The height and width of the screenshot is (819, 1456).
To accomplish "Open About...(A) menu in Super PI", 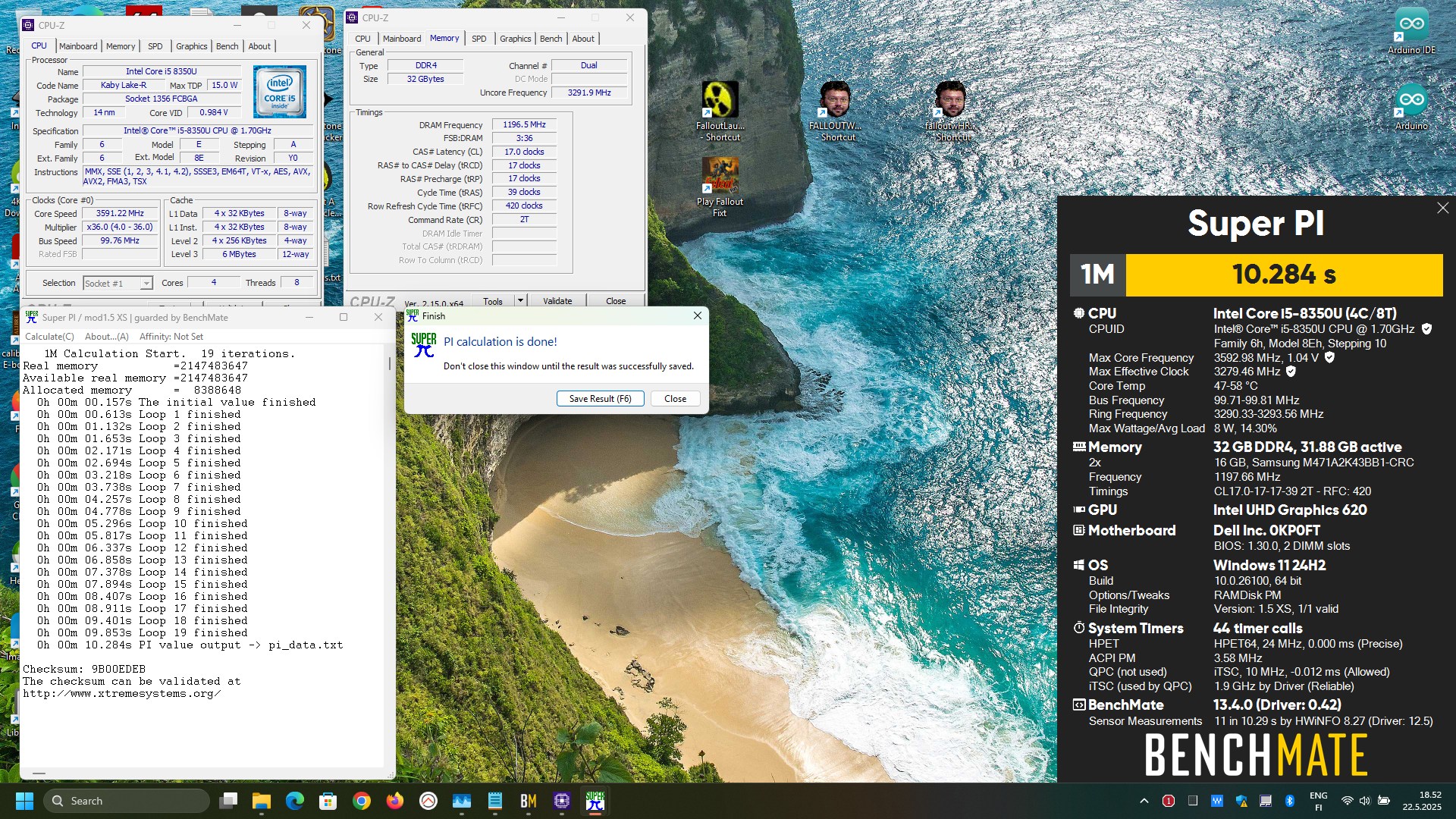I will pyautogui.click(x=107, y=337).
